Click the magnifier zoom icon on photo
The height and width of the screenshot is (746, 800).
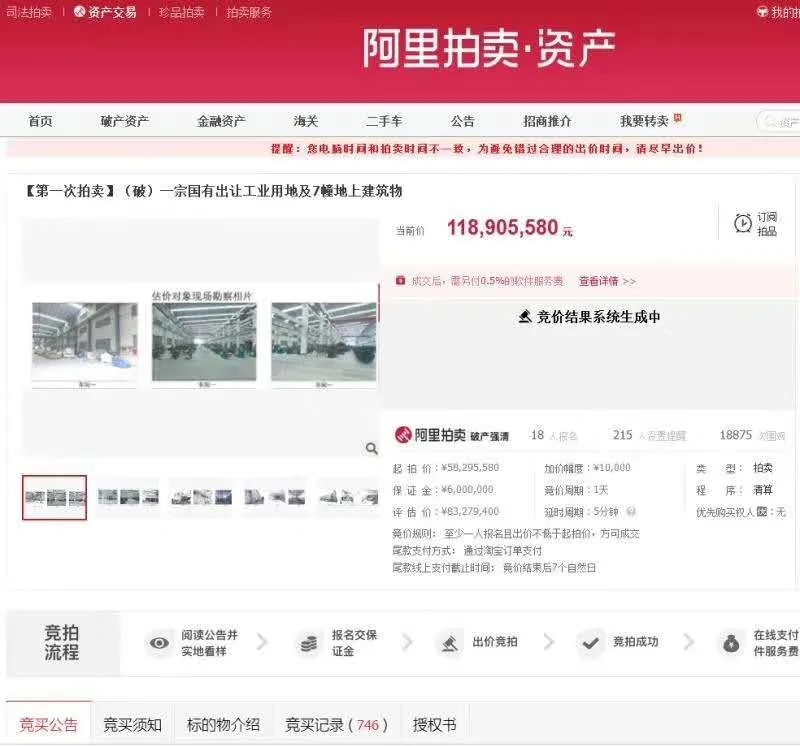[372, 449]
